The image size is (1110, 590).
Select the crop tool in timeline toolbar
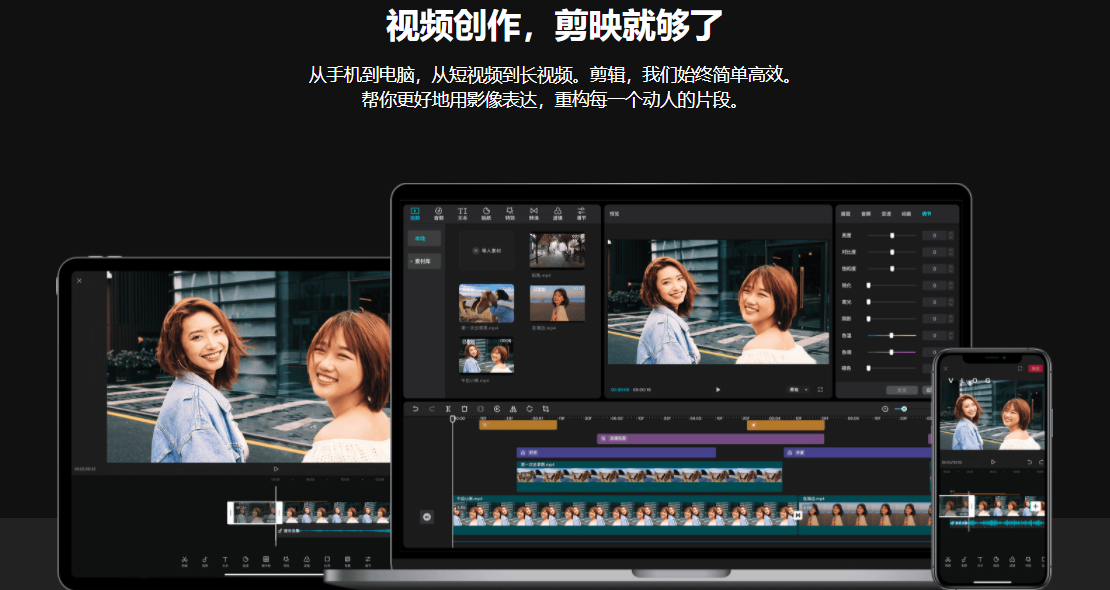point(546,409)
